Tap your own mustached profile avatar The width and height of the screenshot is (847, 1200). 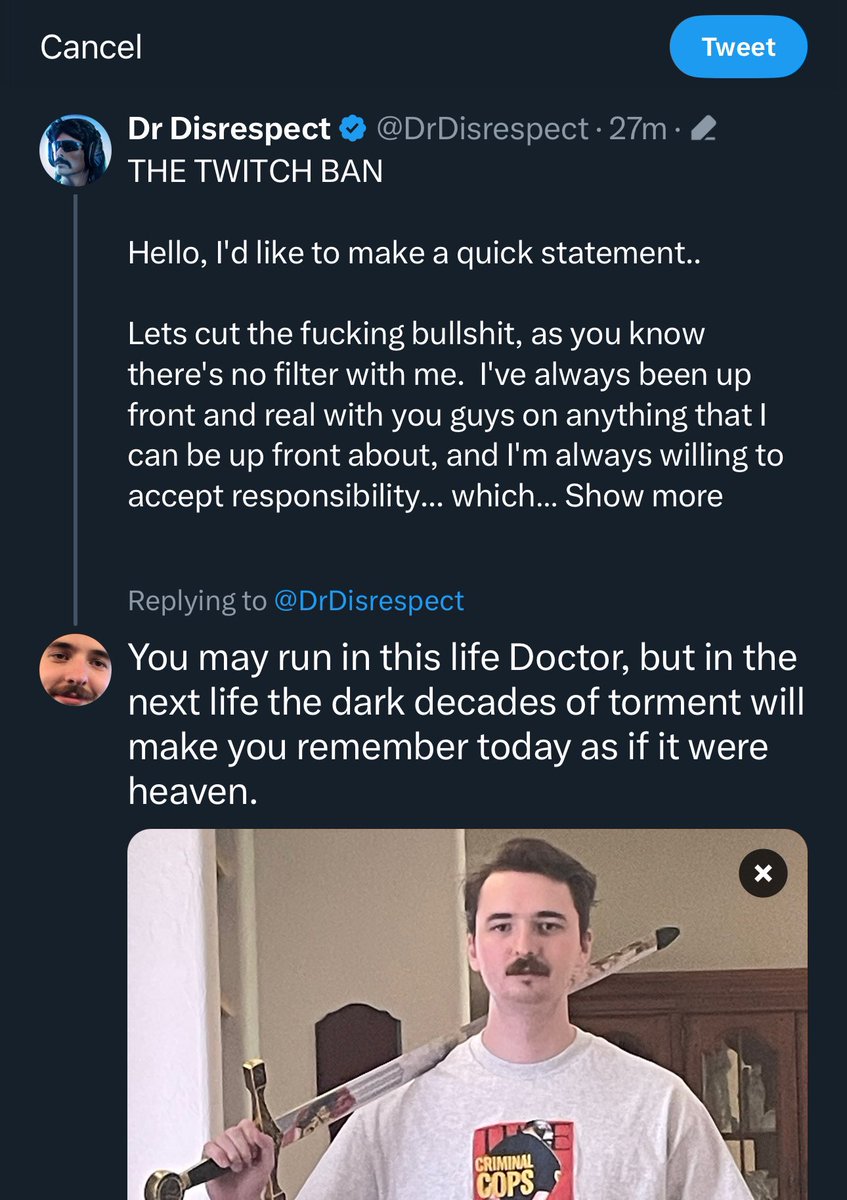75,669
